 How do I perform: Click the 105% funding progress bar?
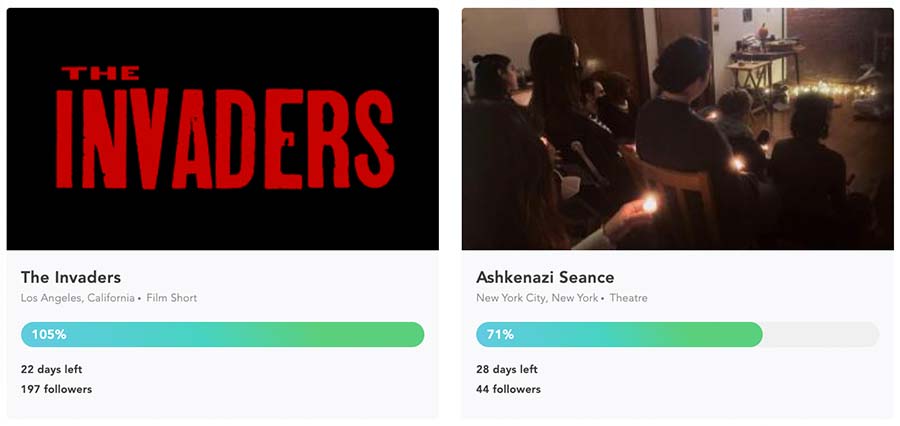click(x=223, y=334)
